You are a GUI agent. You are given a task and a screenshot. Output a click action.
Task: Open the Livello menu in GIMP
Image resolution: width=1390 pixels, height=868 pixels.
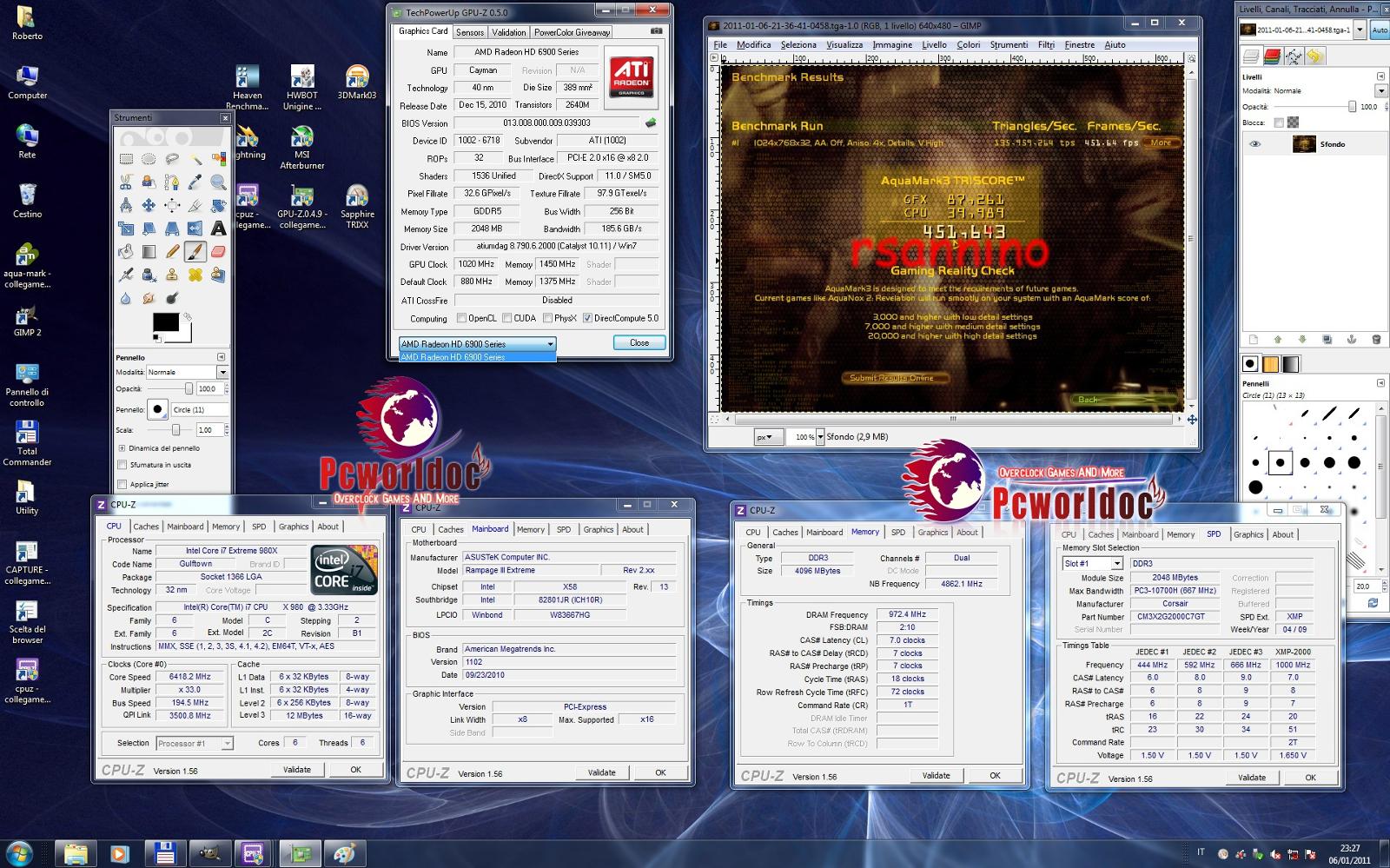tap(934, 44)
